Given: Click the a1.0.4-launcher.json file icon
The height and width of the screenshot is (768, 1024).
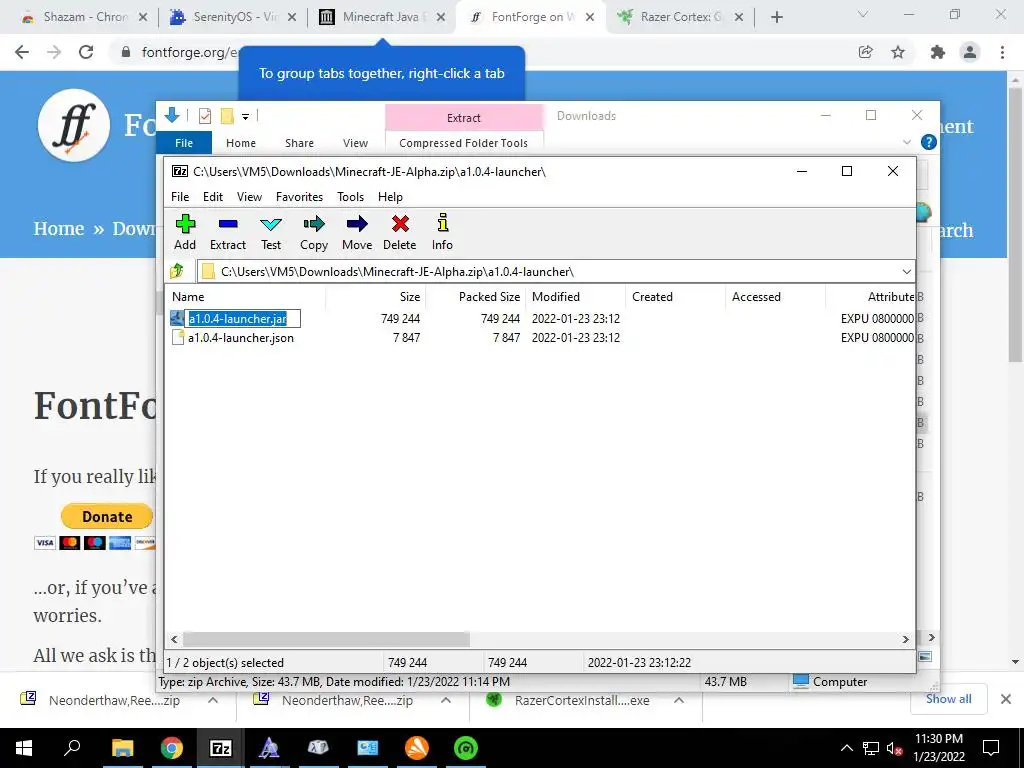Looking at the screenshot, I should coord(177,337).
